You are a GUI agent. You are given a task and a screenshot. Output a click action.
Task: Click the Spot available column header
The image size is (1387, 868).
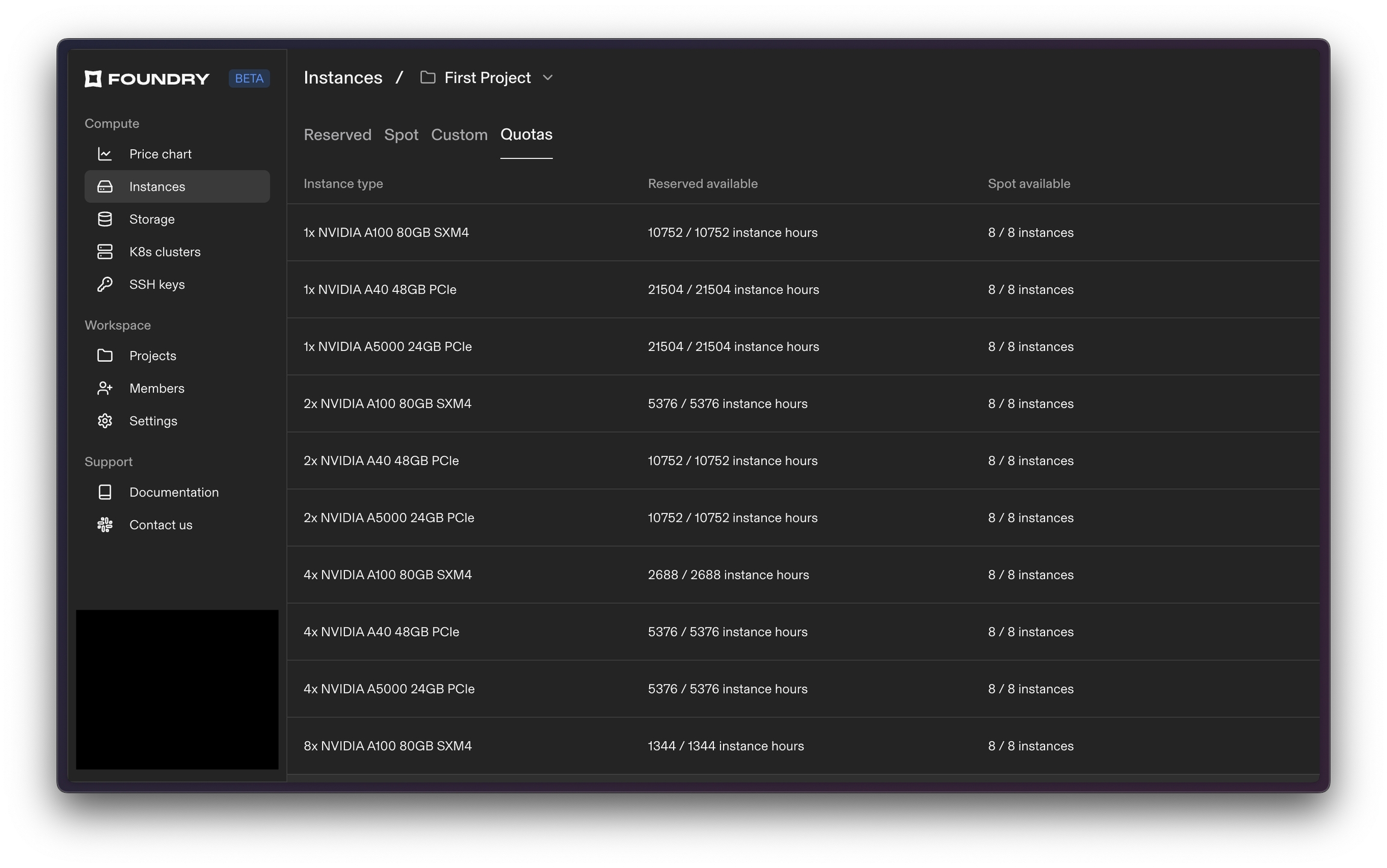1029,184
